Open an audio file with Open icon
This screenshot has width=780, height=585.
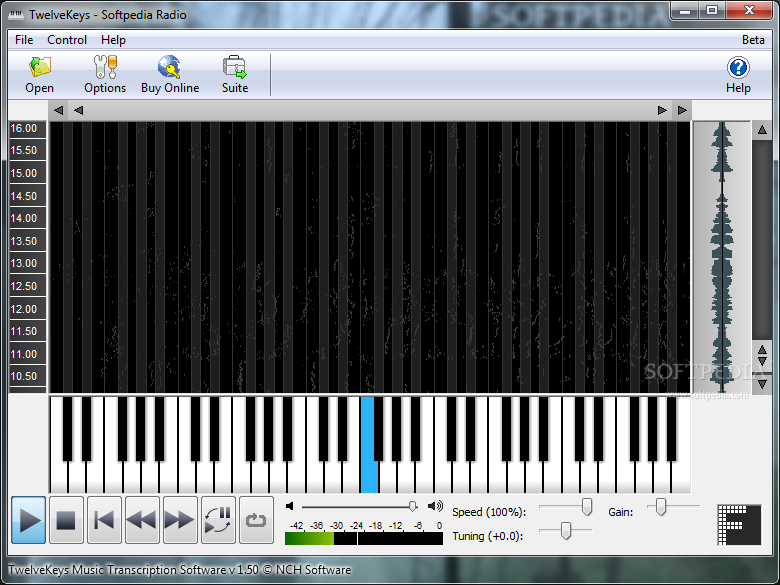[39, 75]
